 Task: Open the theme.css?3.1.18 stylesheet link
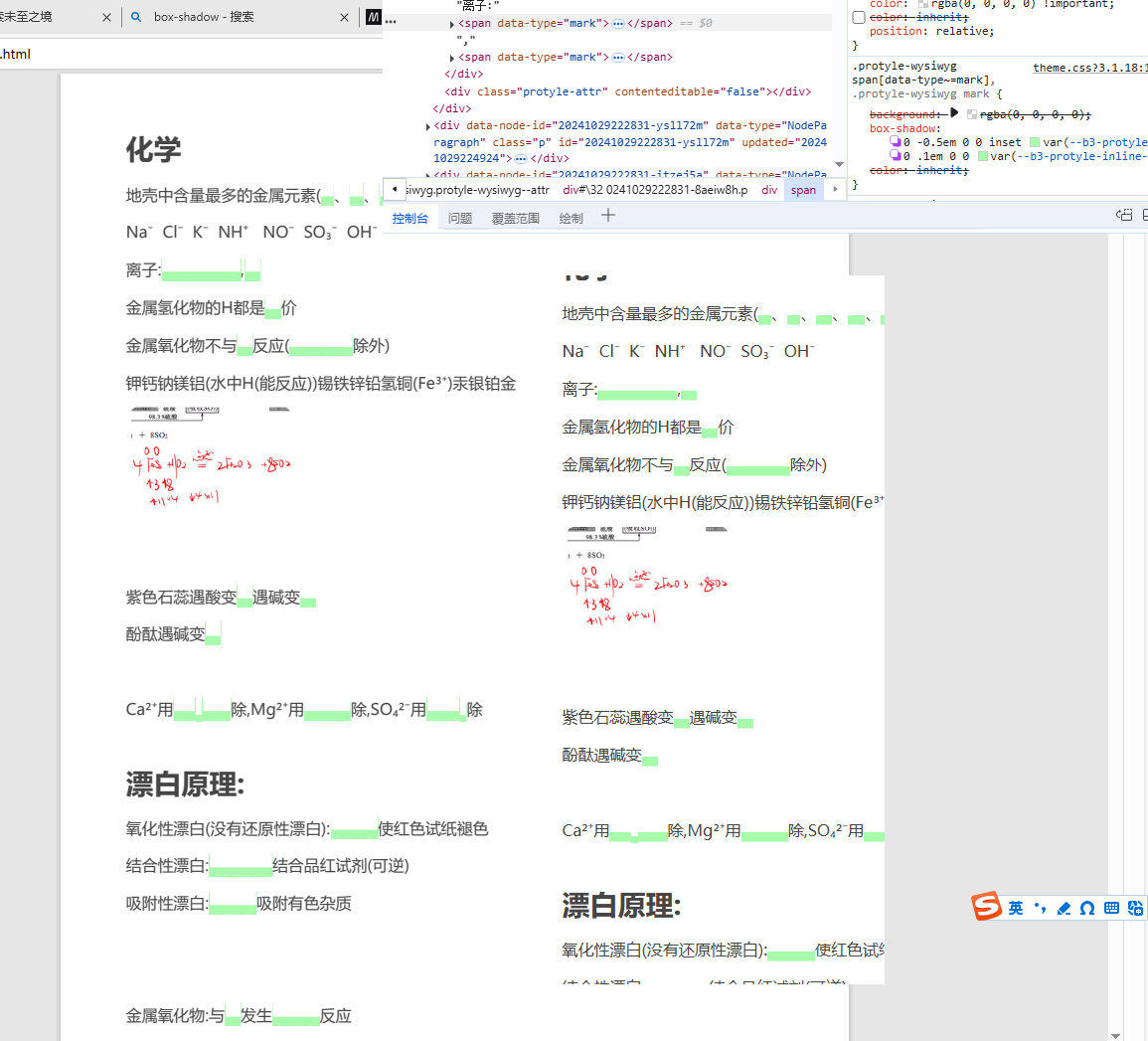(1086, 67)
